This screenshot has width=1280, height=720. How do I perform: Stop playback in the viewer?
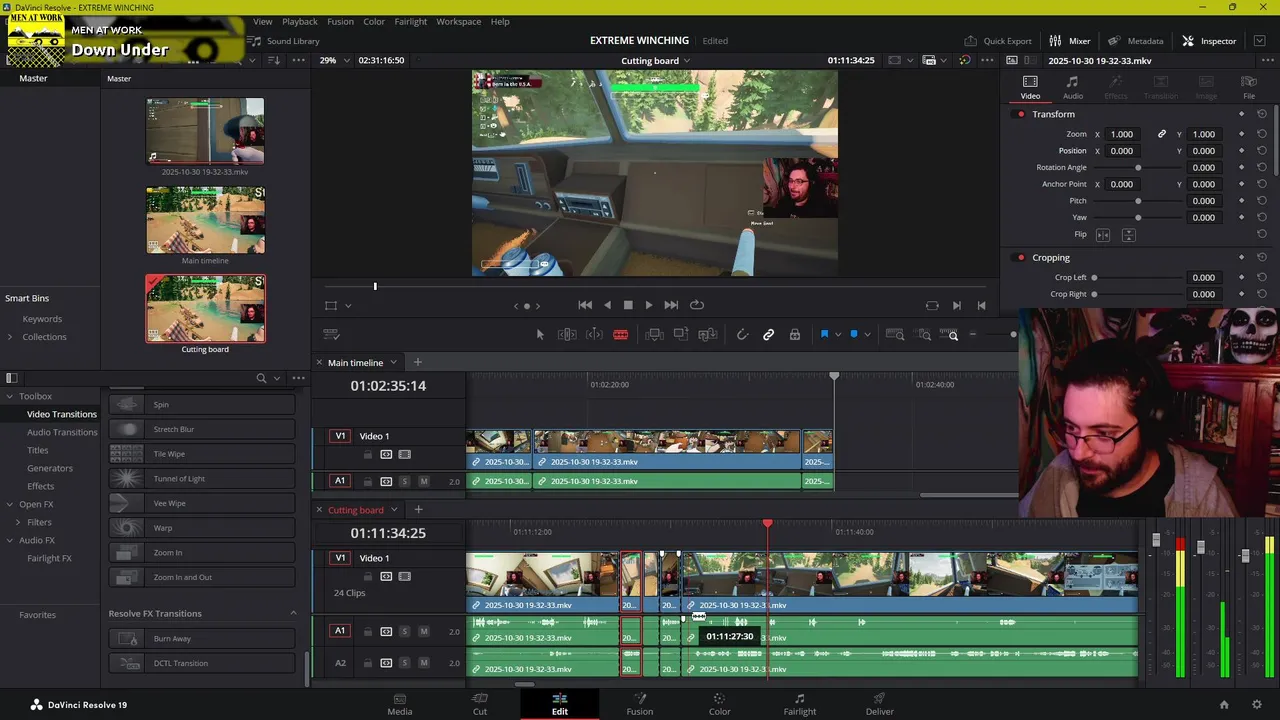[628, 305]
